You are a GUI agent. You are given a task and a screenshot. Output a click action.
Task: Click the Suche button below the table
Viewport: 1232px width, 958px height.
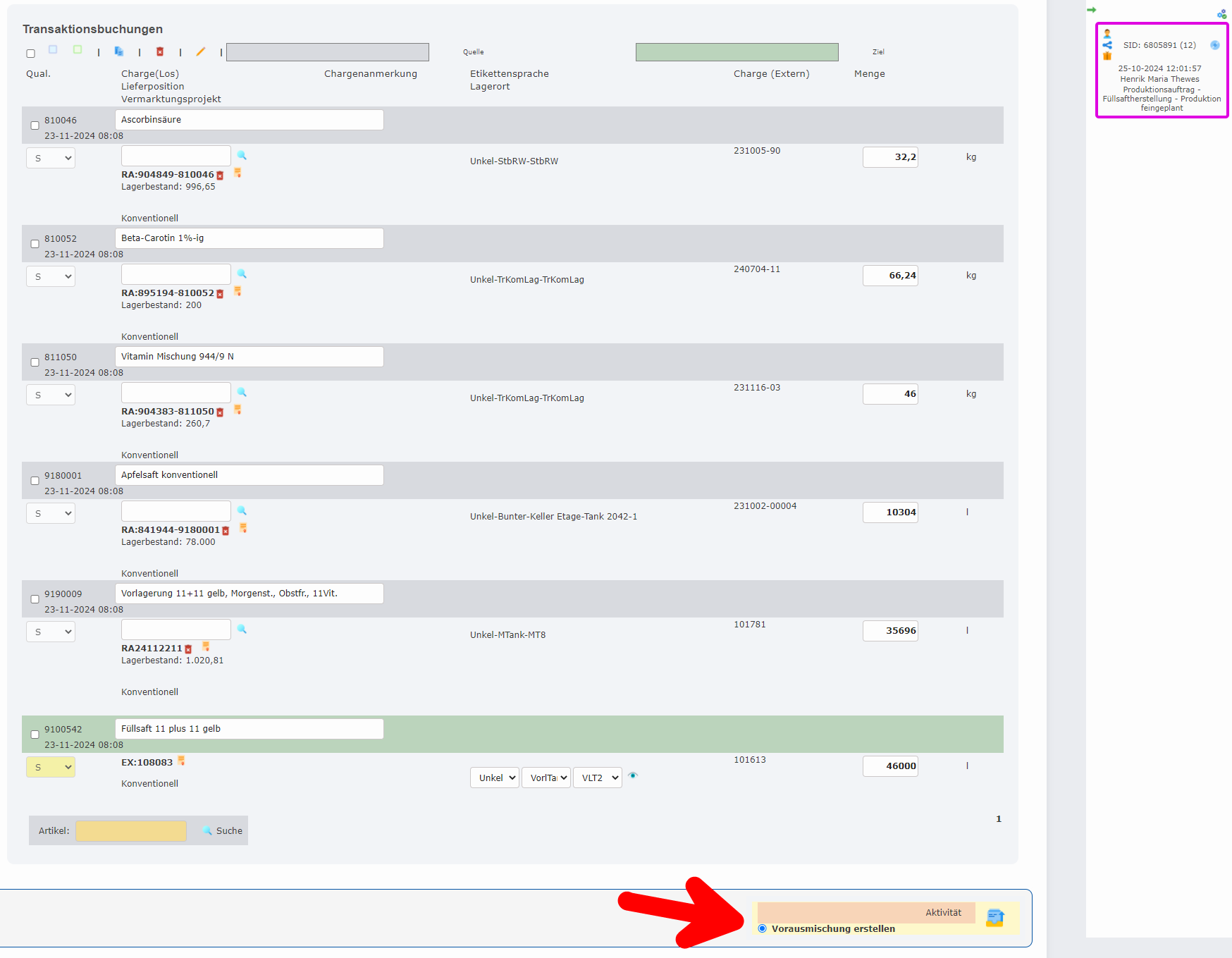221,830
